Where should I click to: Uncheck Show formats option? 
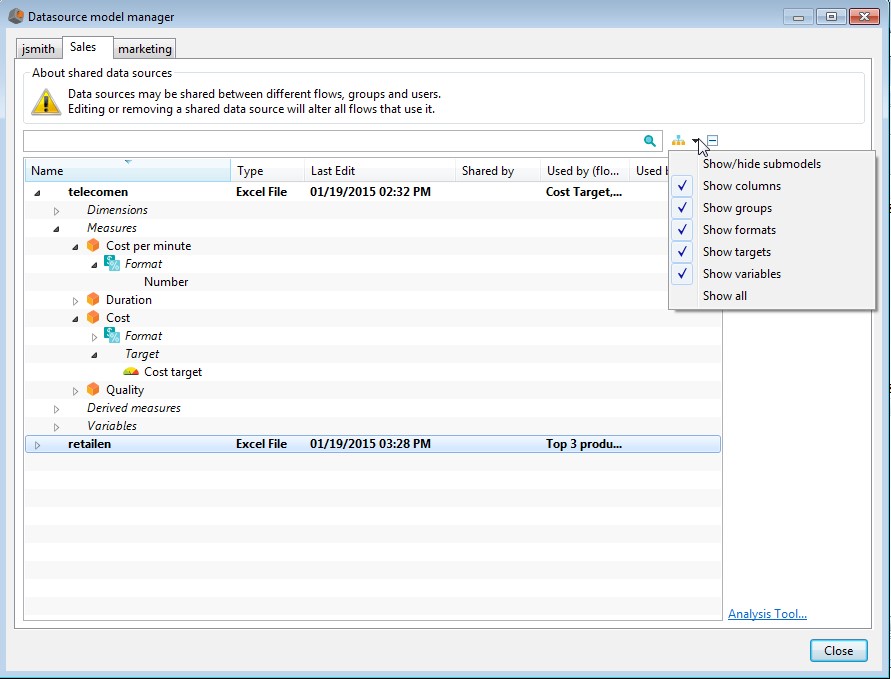(x=682, y=230)
